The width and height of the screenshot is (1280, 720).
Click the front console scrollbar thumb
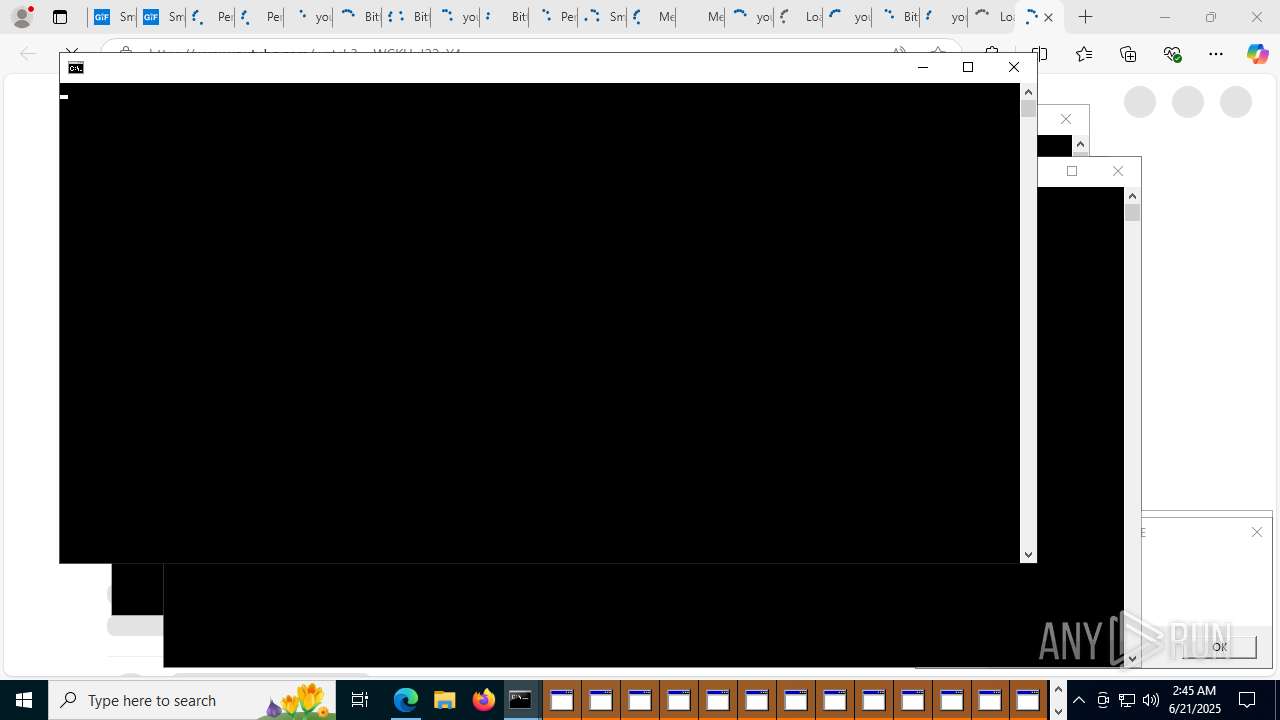(x=1028, y=109)
